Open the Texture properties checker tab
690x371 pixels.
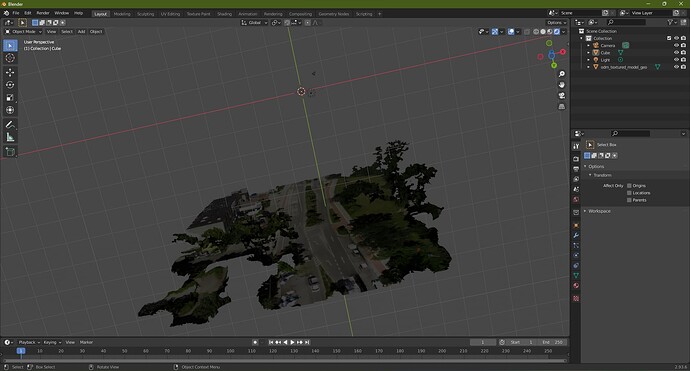click(576, 298)
